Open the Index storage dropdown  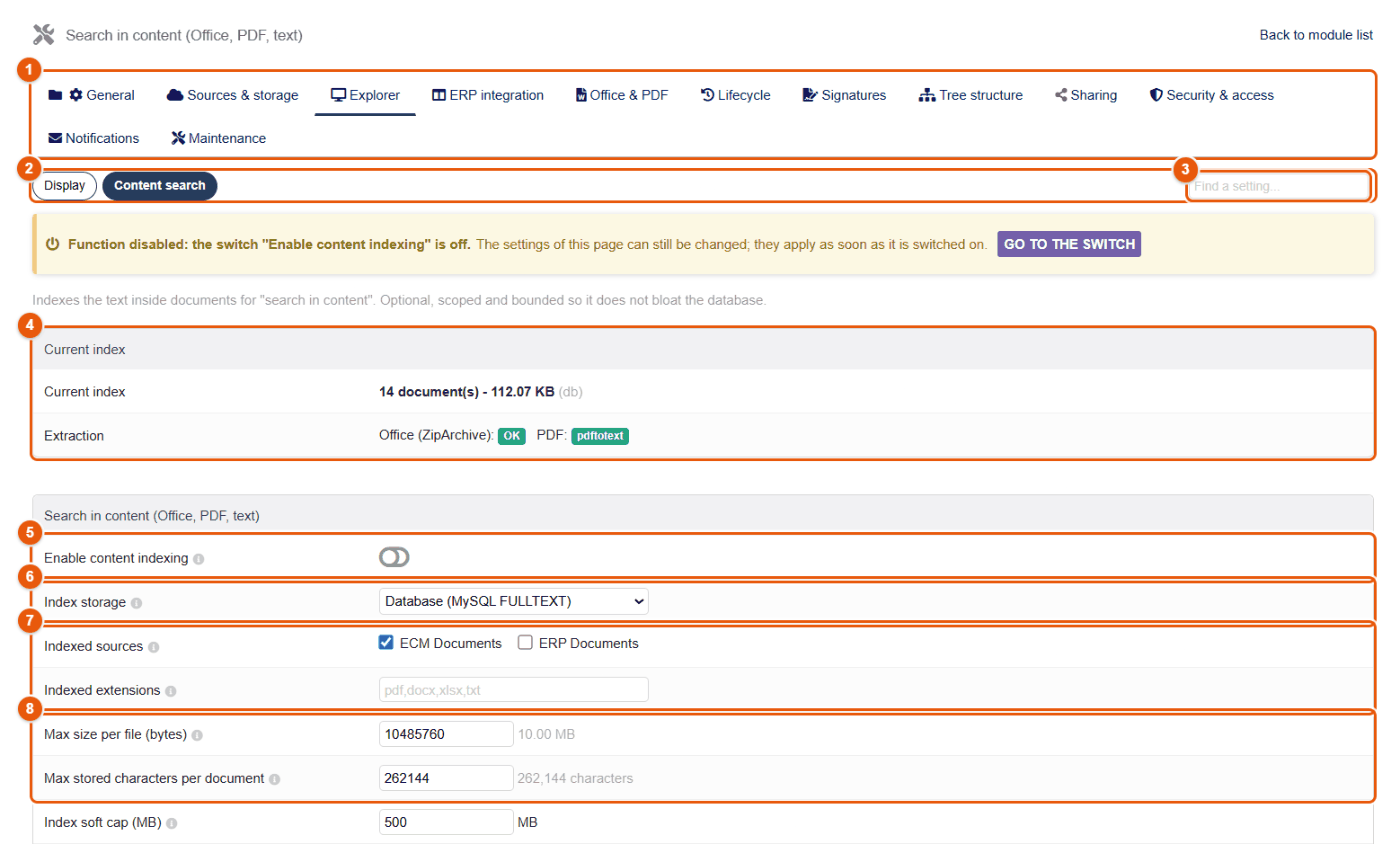click(x=514, y=601)
